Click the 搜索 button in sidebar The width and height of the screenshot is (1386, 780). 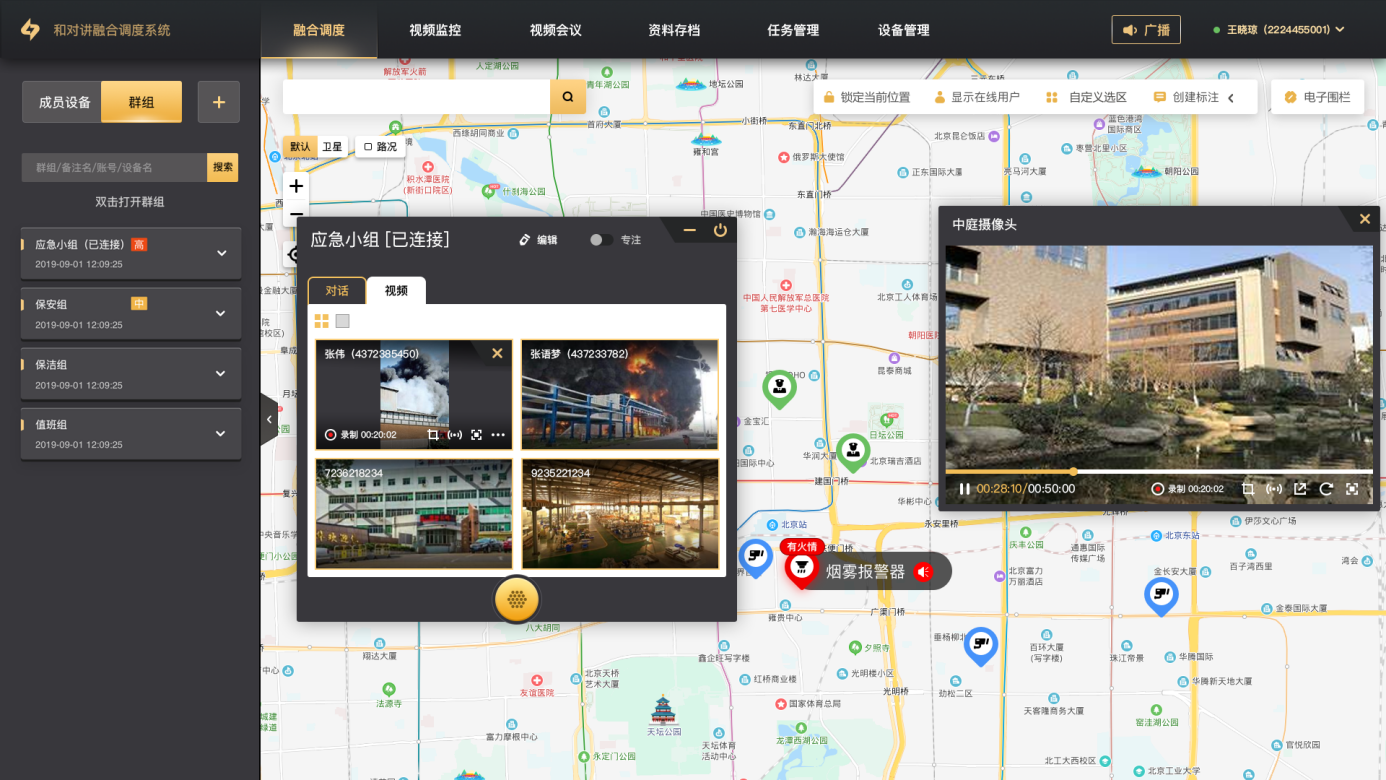point(222,167)
